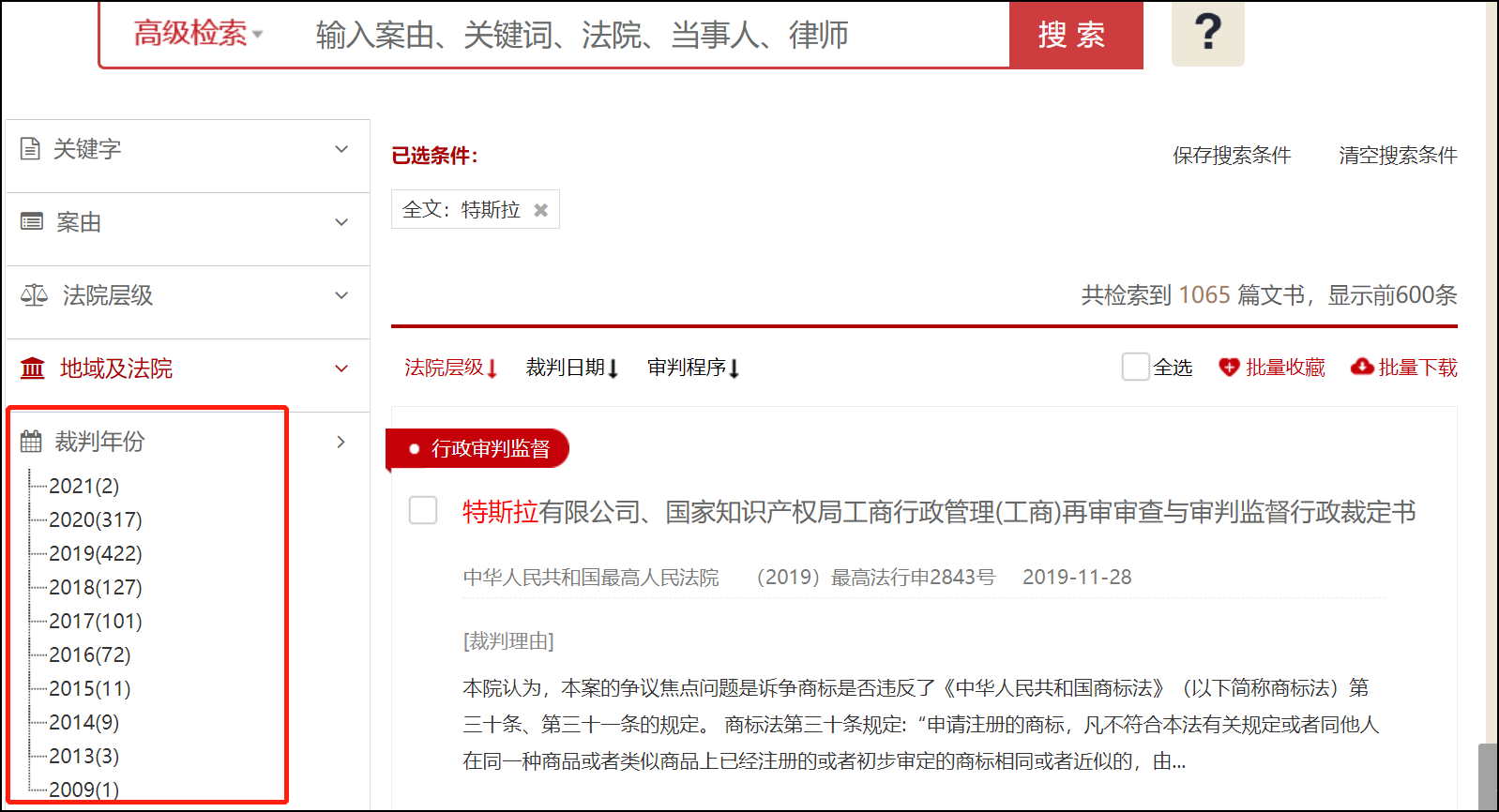Sort results by 审判程序

pos(693,368)
